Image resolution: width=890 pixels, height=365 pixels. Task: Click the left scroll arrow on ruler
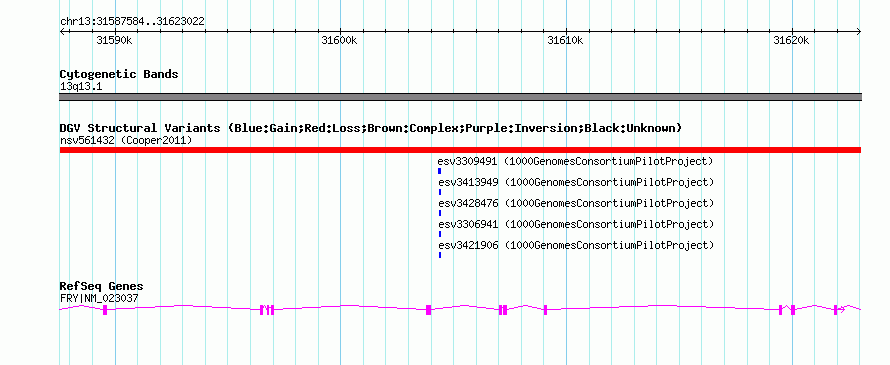point(63,32)
